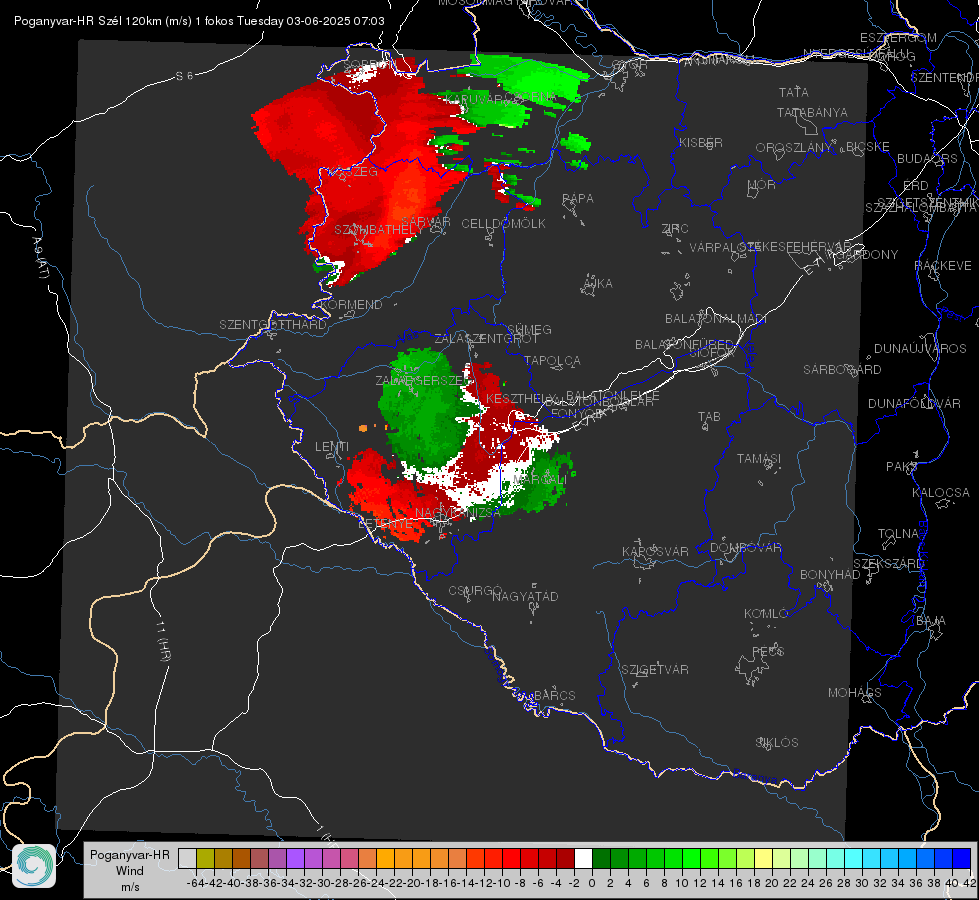Select the cyan swatch between 28 and 30
The height and width of the screenshot is (900, 979).
pyautogui.click(x=854, y=859)
